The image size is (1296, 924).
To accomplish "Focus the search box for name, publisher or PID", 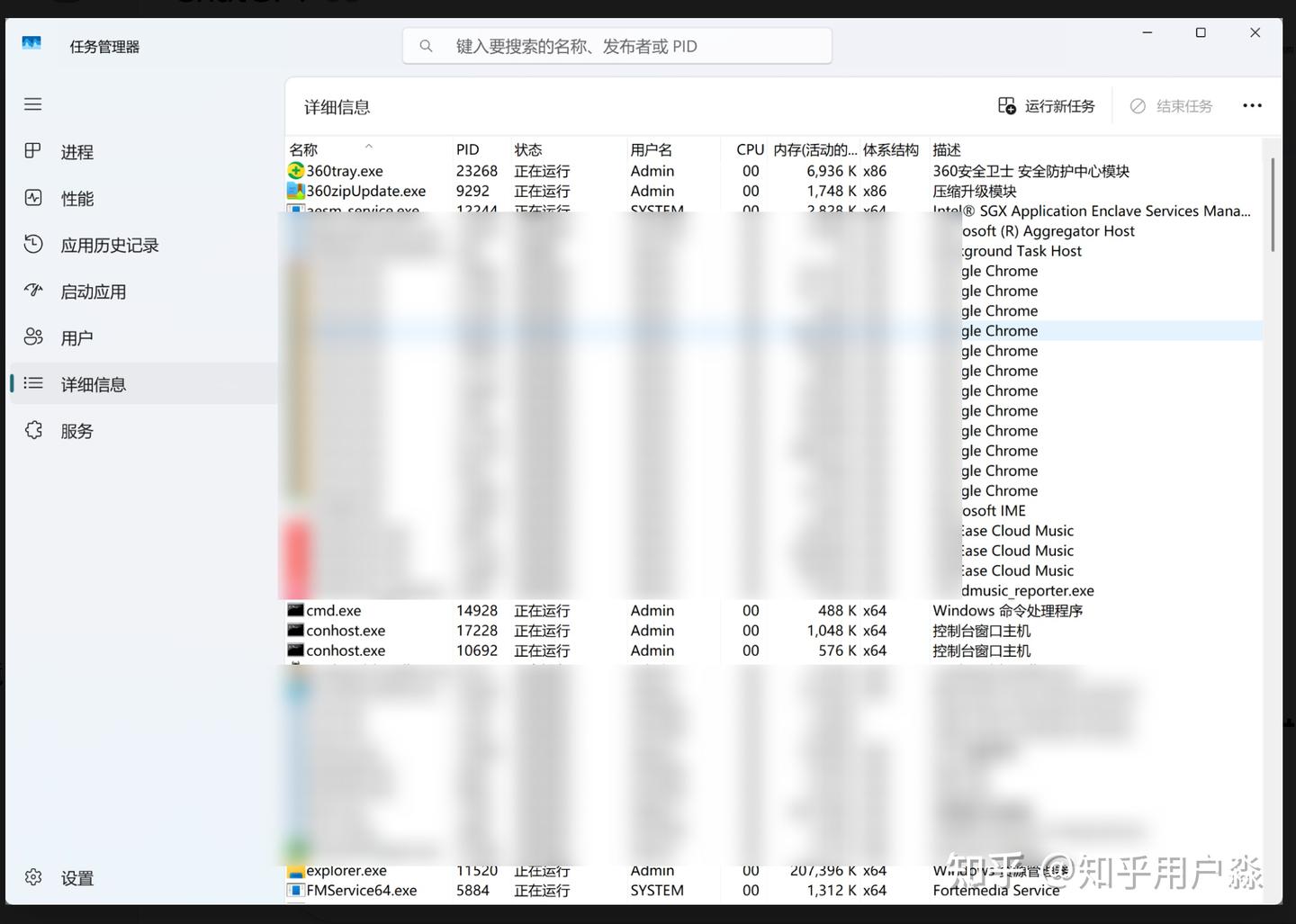I will click(617, 46).
